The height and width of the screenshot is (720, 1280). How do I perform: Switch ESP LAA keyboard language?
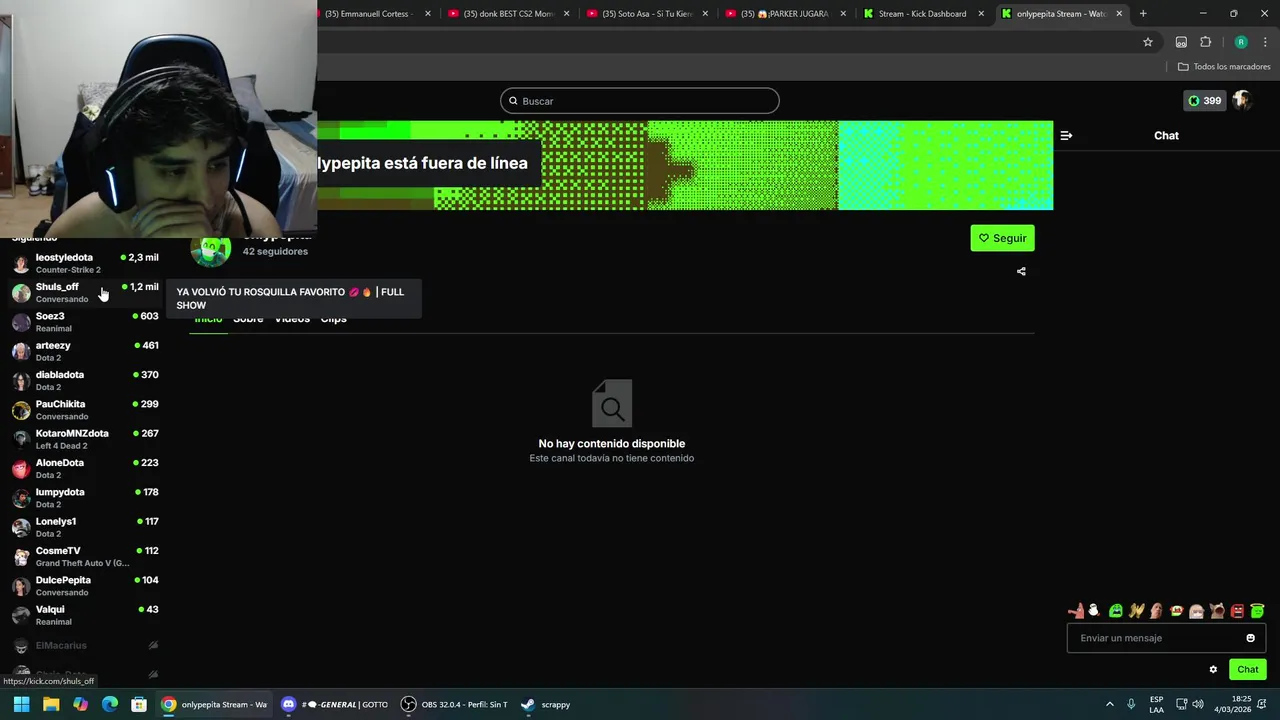pos(1157,704)
